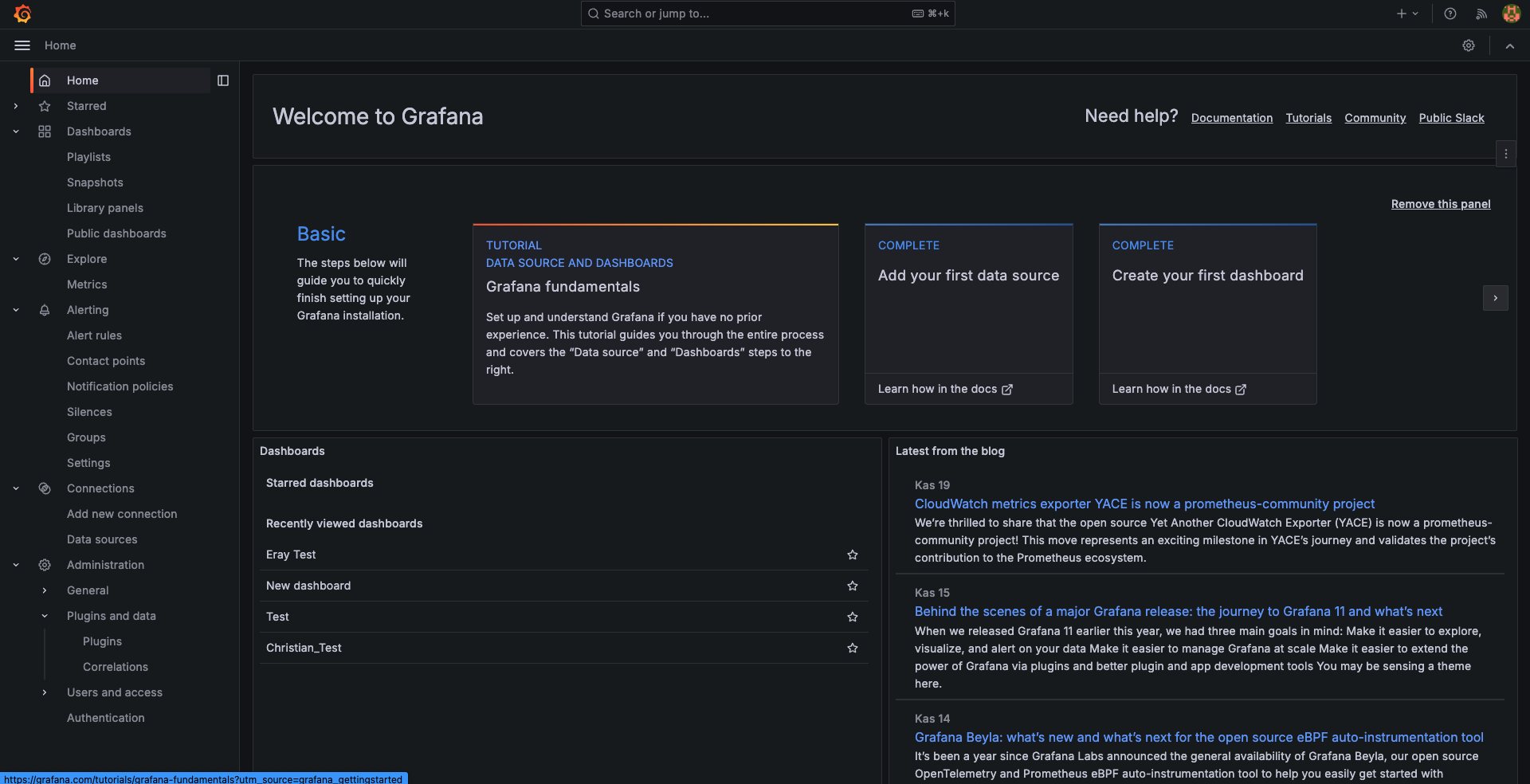Open Grafana Beyla blog post

click(1199, 737)
